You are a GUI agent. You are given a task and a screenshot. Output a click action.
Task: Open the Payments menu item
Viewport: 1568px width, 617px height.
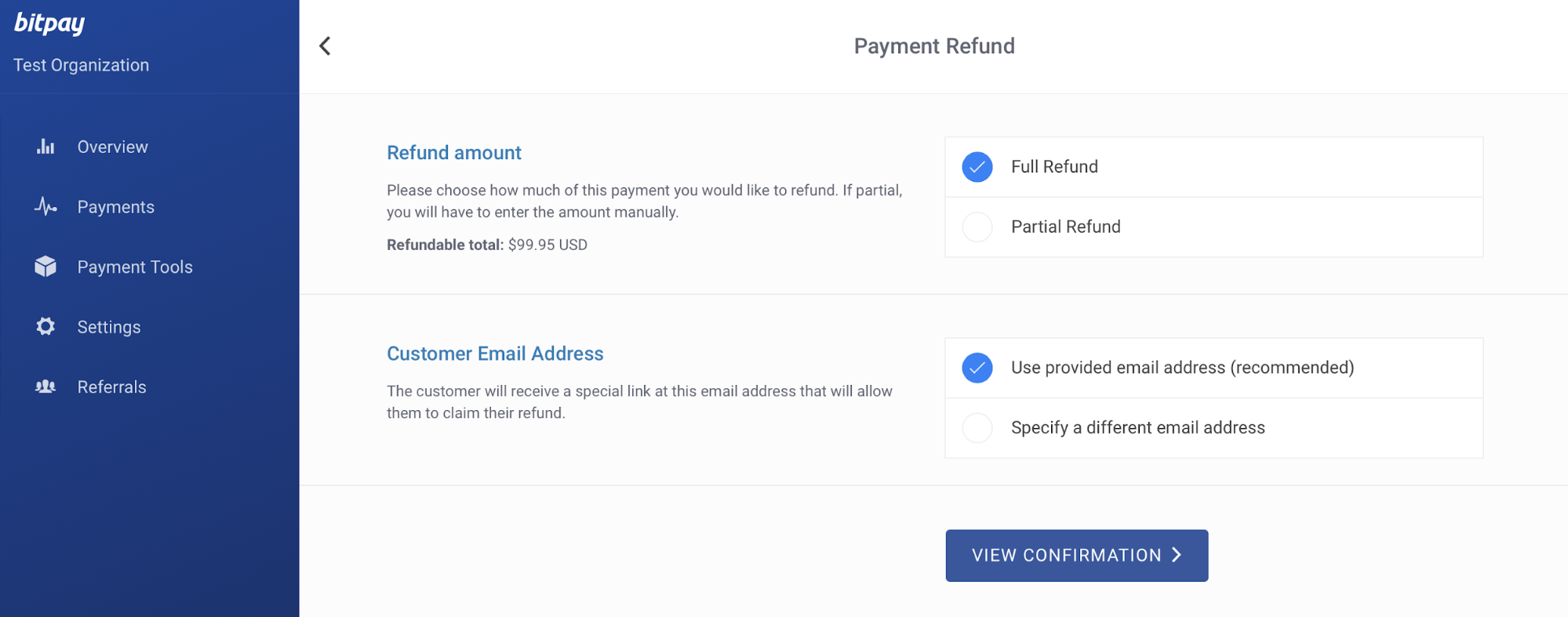[115, 207]
